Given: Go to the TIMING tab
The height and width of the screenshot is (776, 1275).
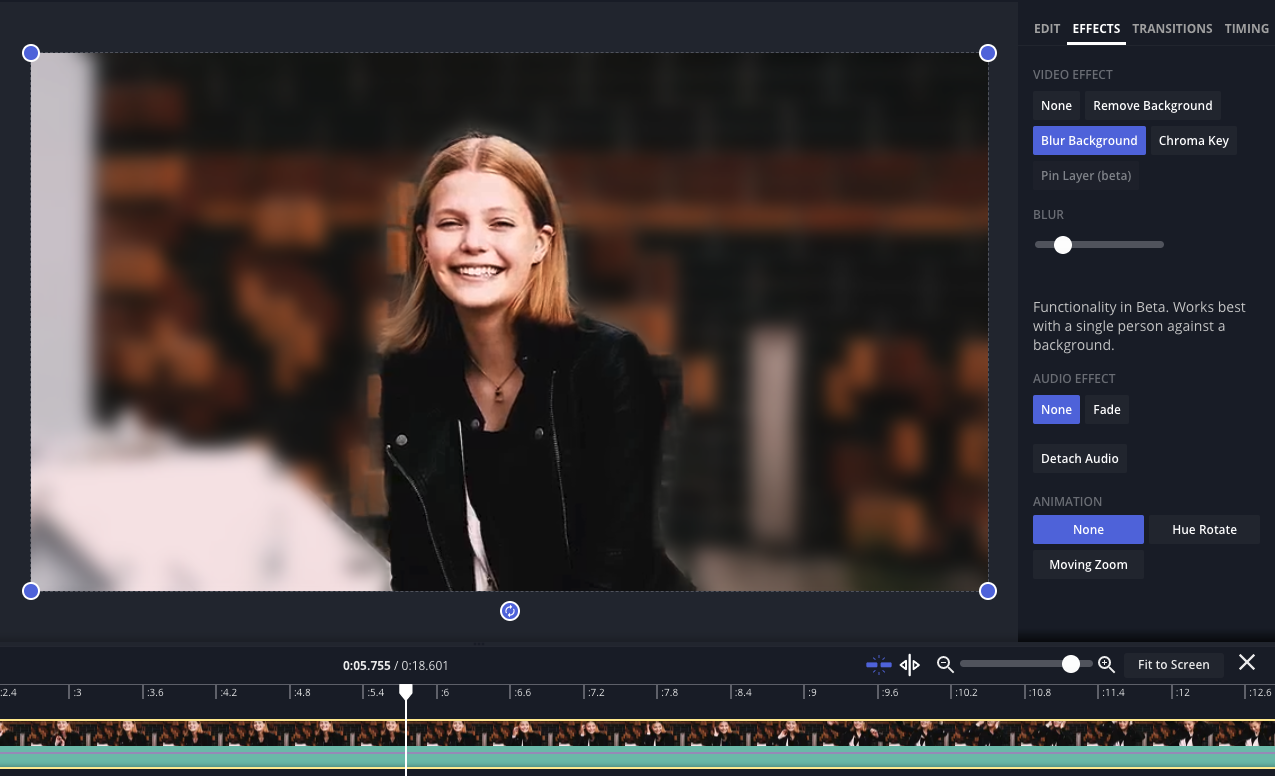Looking at the screenshot, I should point(1246,29).
